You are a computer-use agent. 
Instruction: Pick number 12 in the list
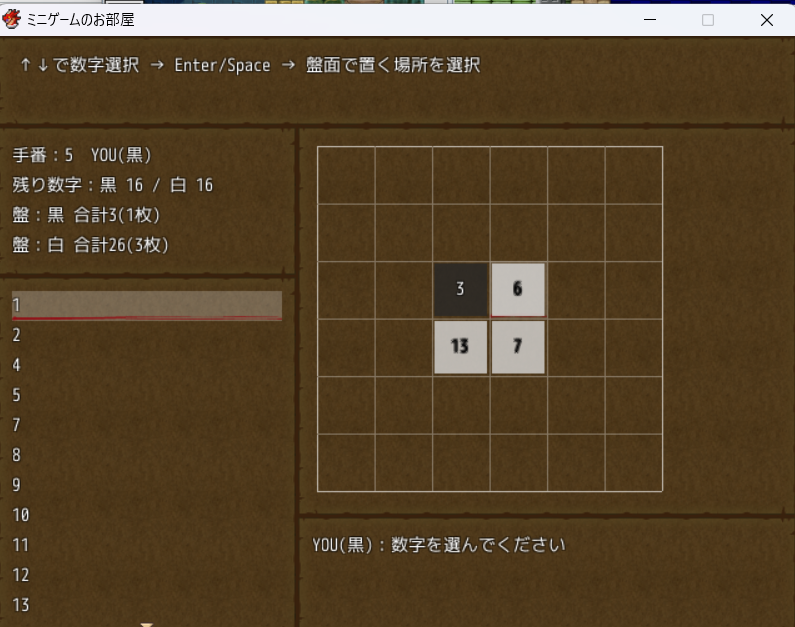point(146,575)
